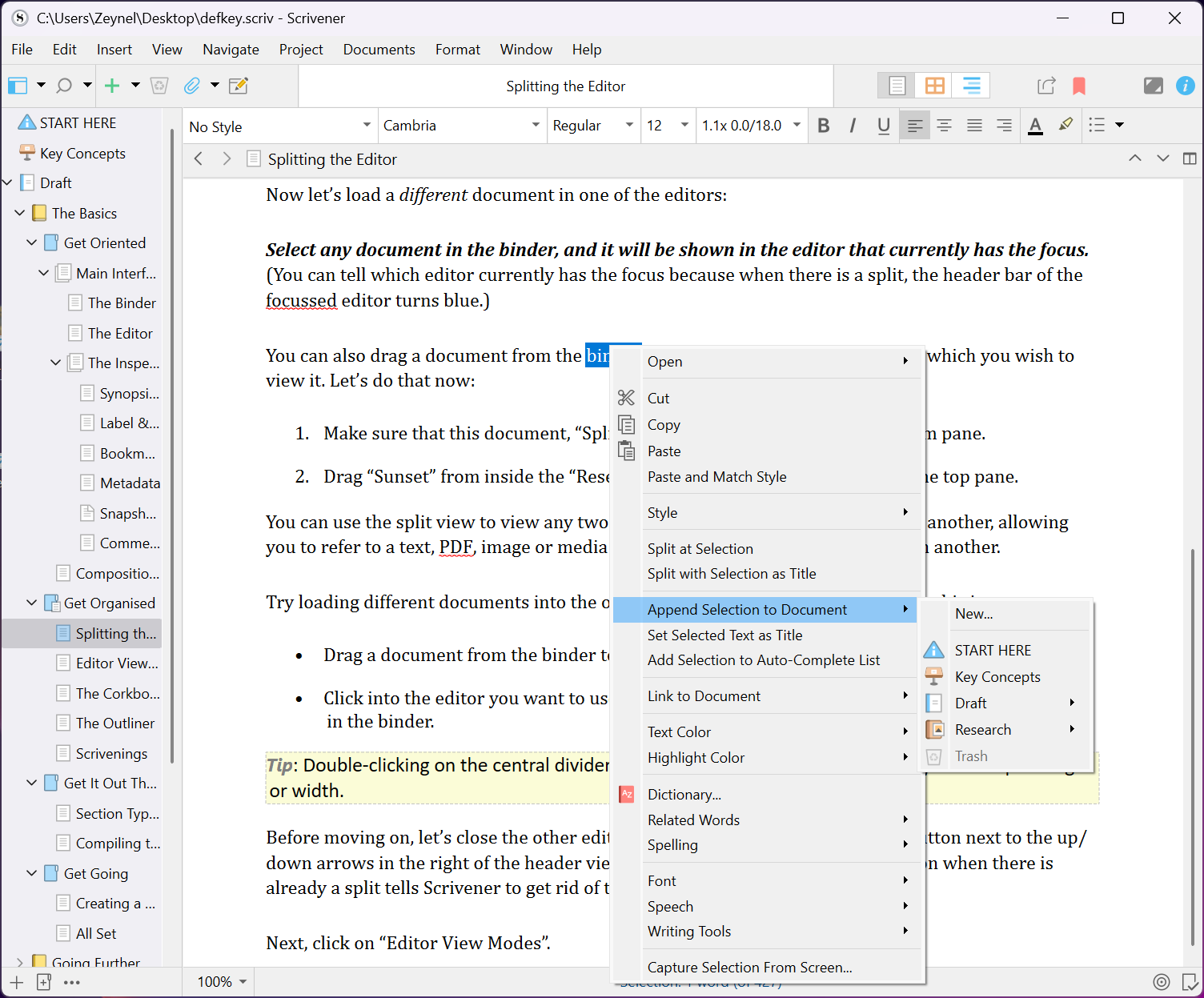The image size is (1204, 998).
Task: Choose Cut in context menu
Action: (768, 398)
